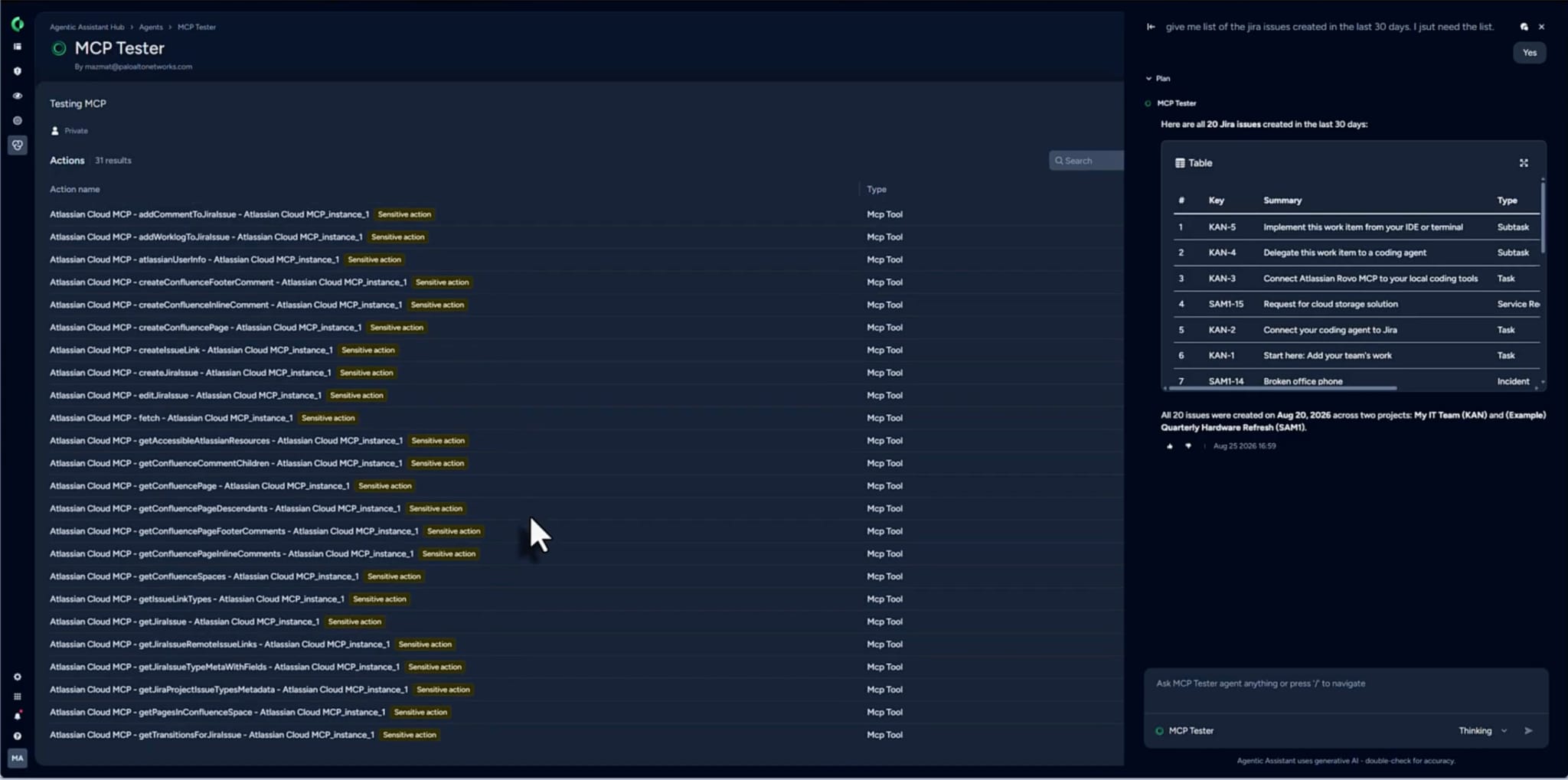
Task: Click the MCP Tester green agent status icon
Action: point(59,49)
